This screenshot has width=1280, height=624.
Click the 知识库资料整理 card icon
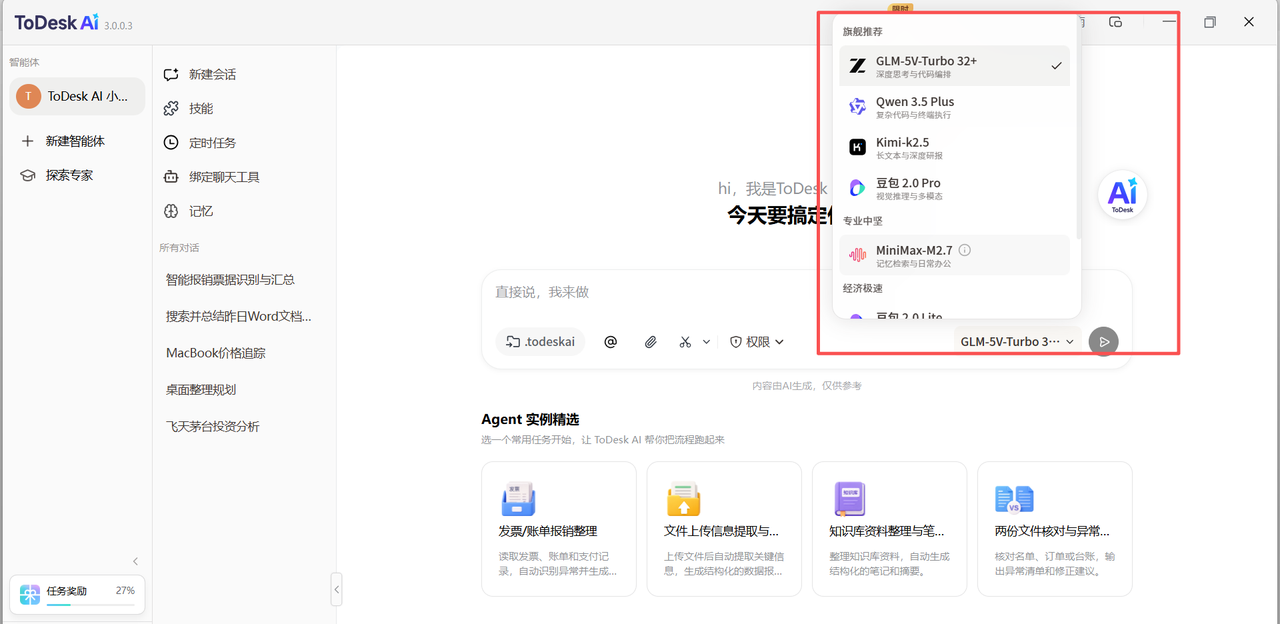point(849,497)
